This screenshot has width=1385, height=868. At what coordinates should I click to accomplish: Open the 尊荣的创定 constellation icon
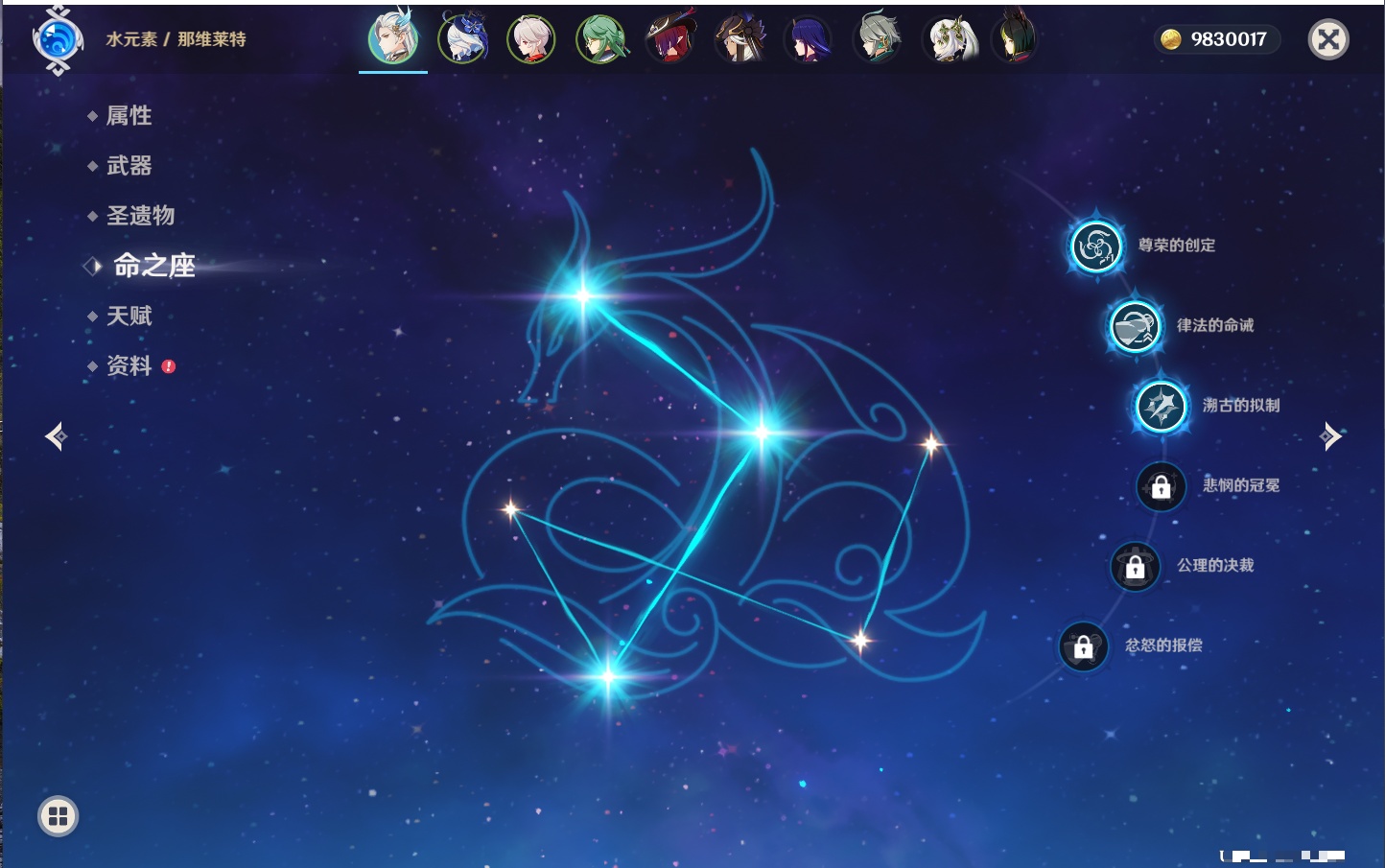click(x=1095, y=246)
